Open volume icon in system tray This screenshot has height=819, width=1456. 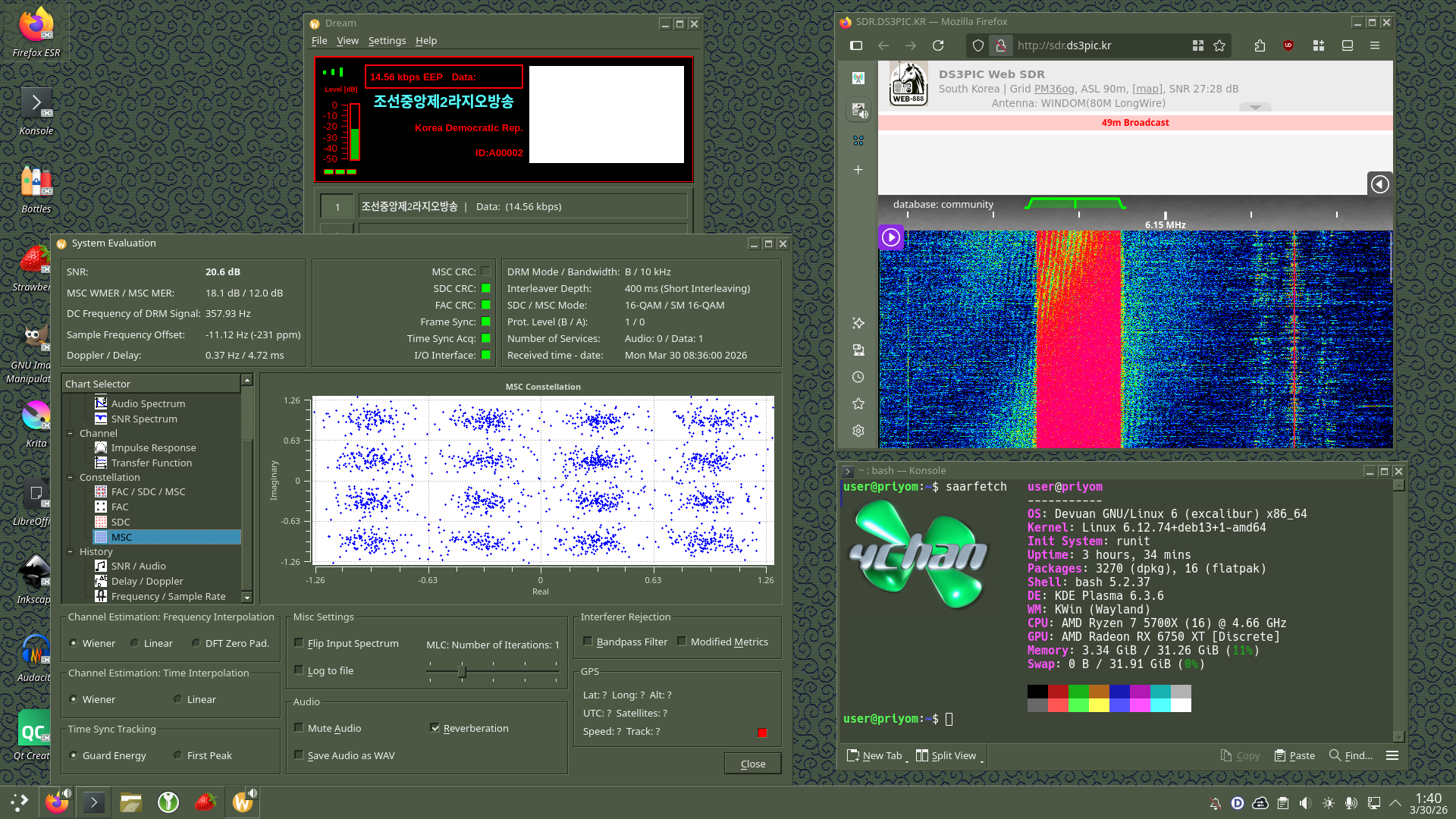point(1305,803)
